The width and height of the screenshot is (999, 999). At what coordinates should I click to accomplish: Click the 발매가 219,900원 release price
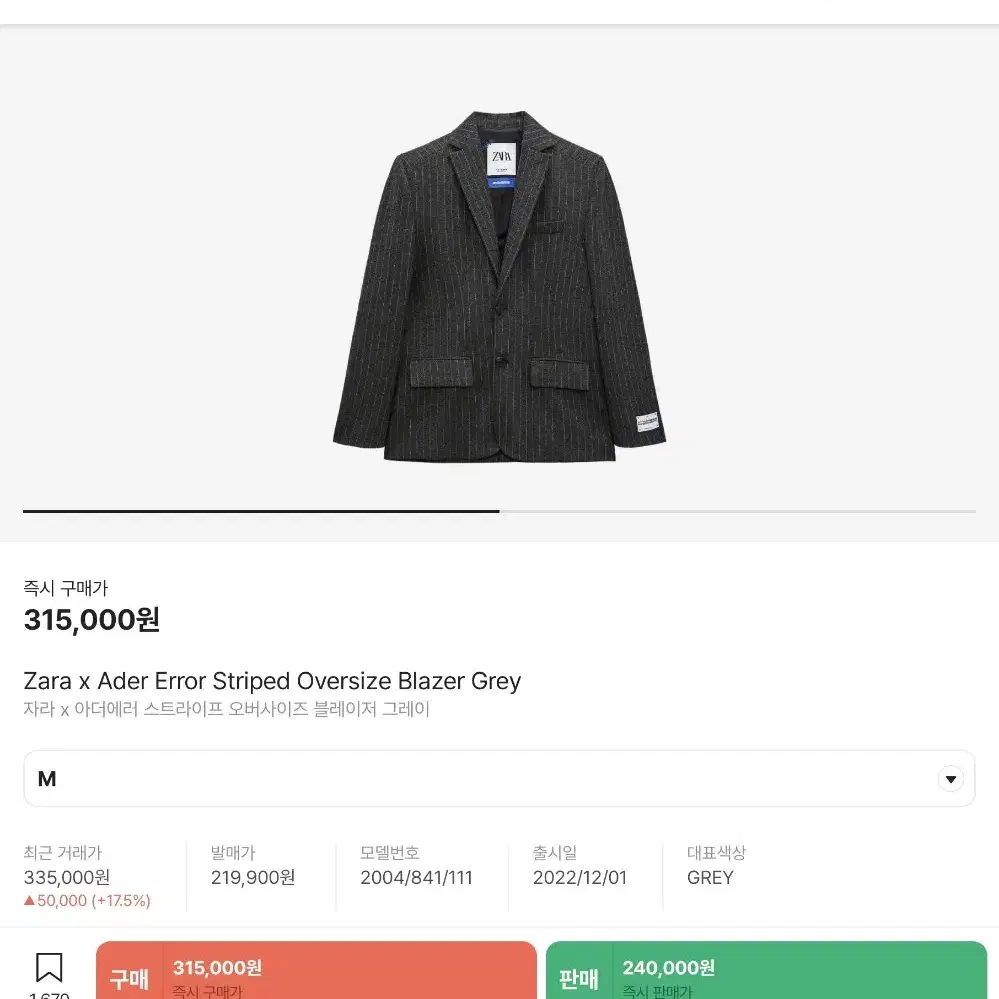[253, 877]
